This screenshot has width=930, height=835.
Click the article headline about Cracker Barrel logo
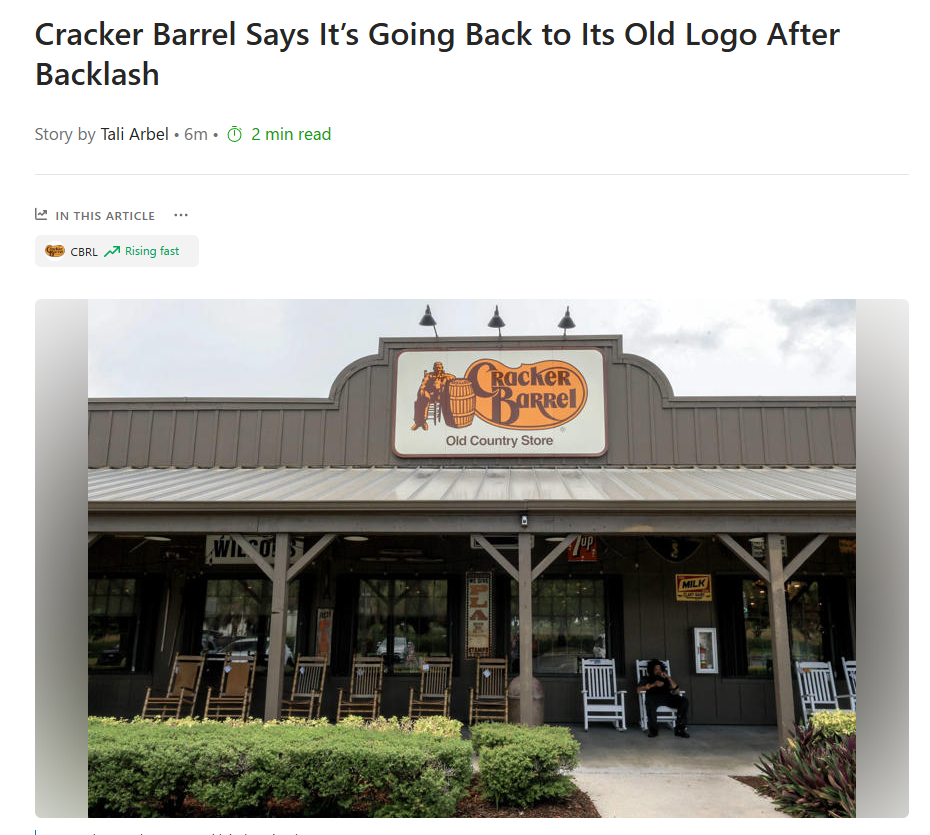pyautogui.click(x=437, y=54)
